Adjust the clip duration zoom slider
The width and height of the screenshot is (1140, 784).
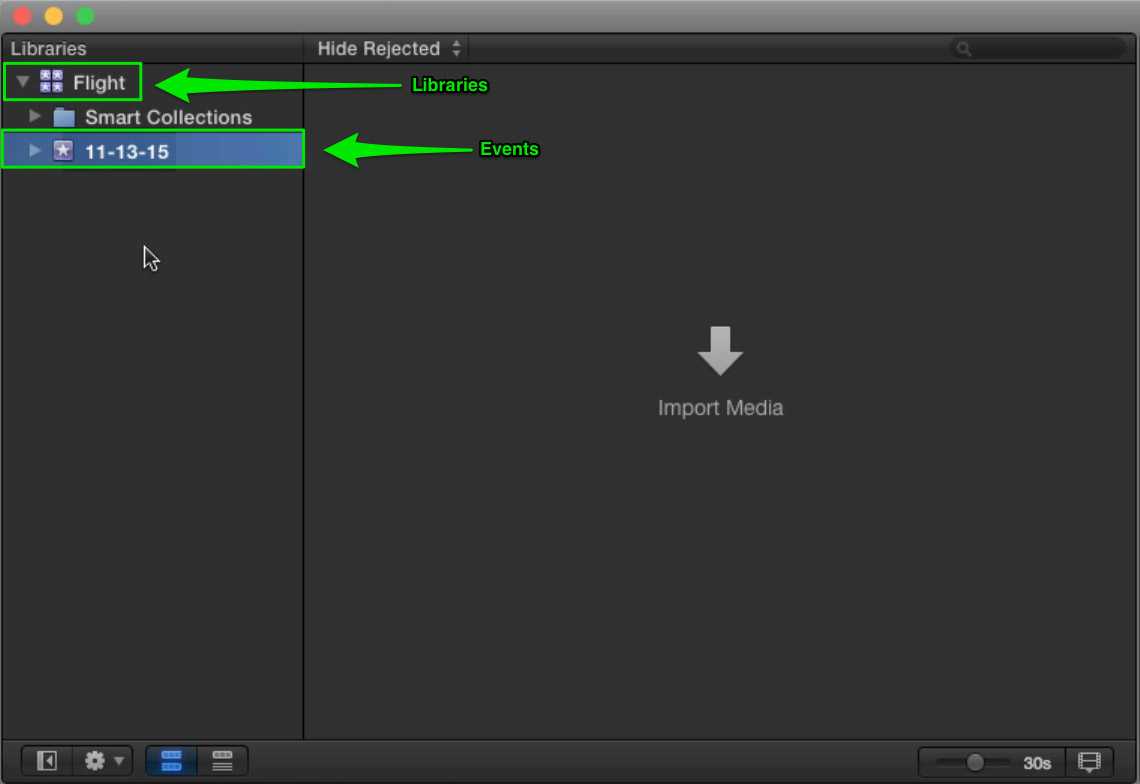(x=974, y=762)
